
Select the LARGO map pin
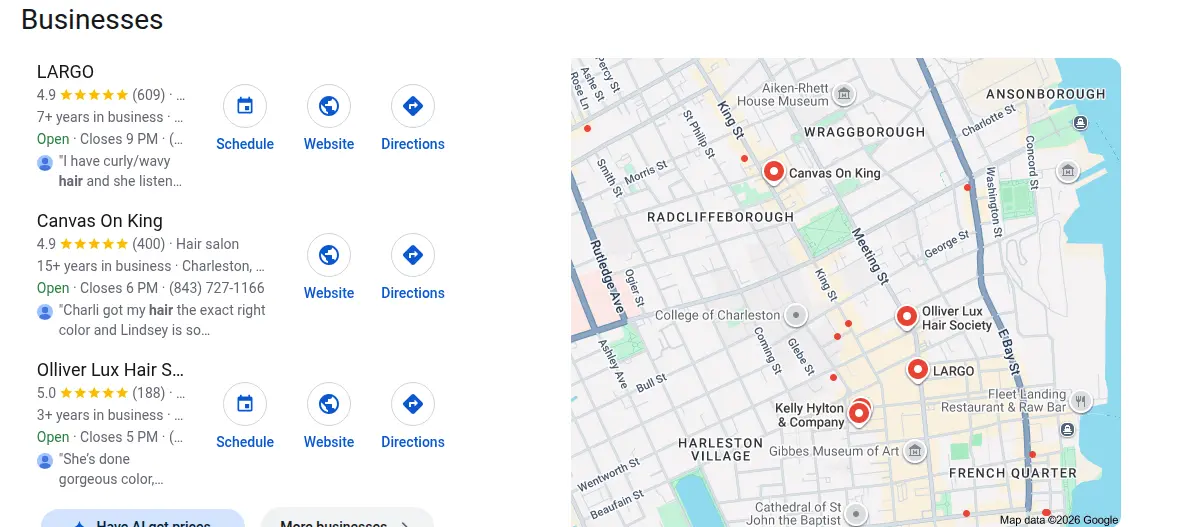[918, 369]
